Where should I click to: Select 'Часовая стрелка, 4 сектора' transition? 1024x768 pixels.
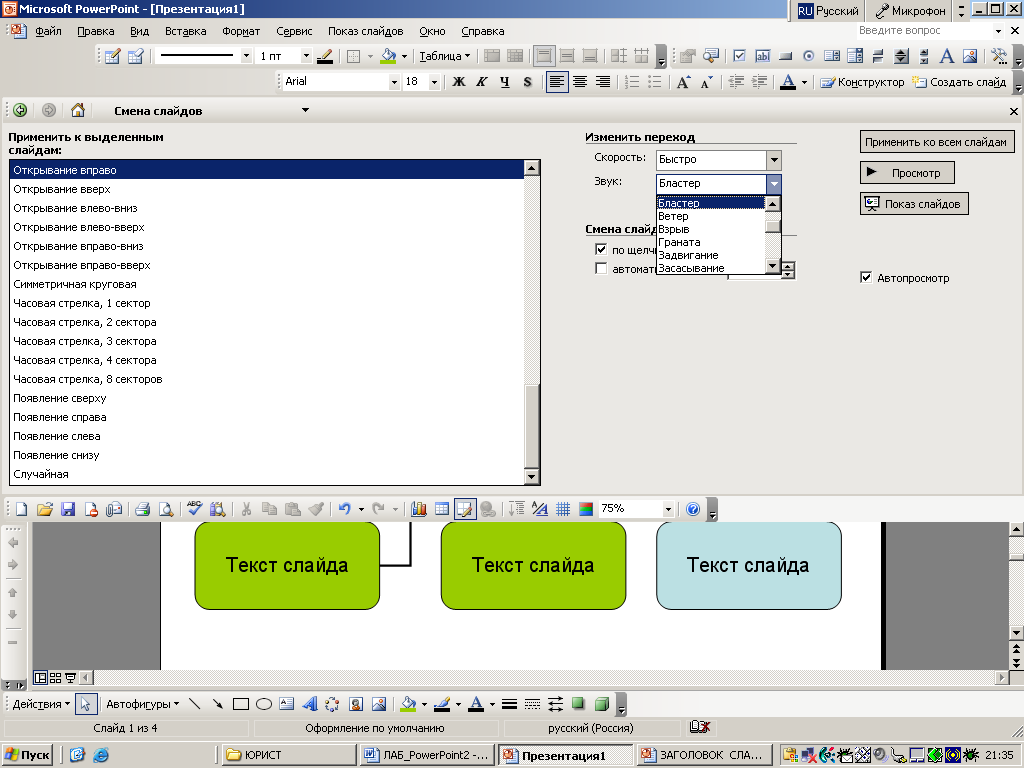267,360
